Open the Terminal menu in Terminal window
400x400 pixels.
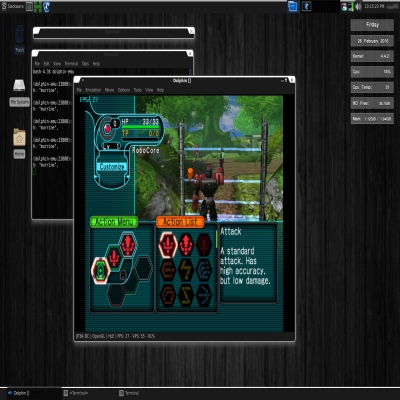point(71,63)
